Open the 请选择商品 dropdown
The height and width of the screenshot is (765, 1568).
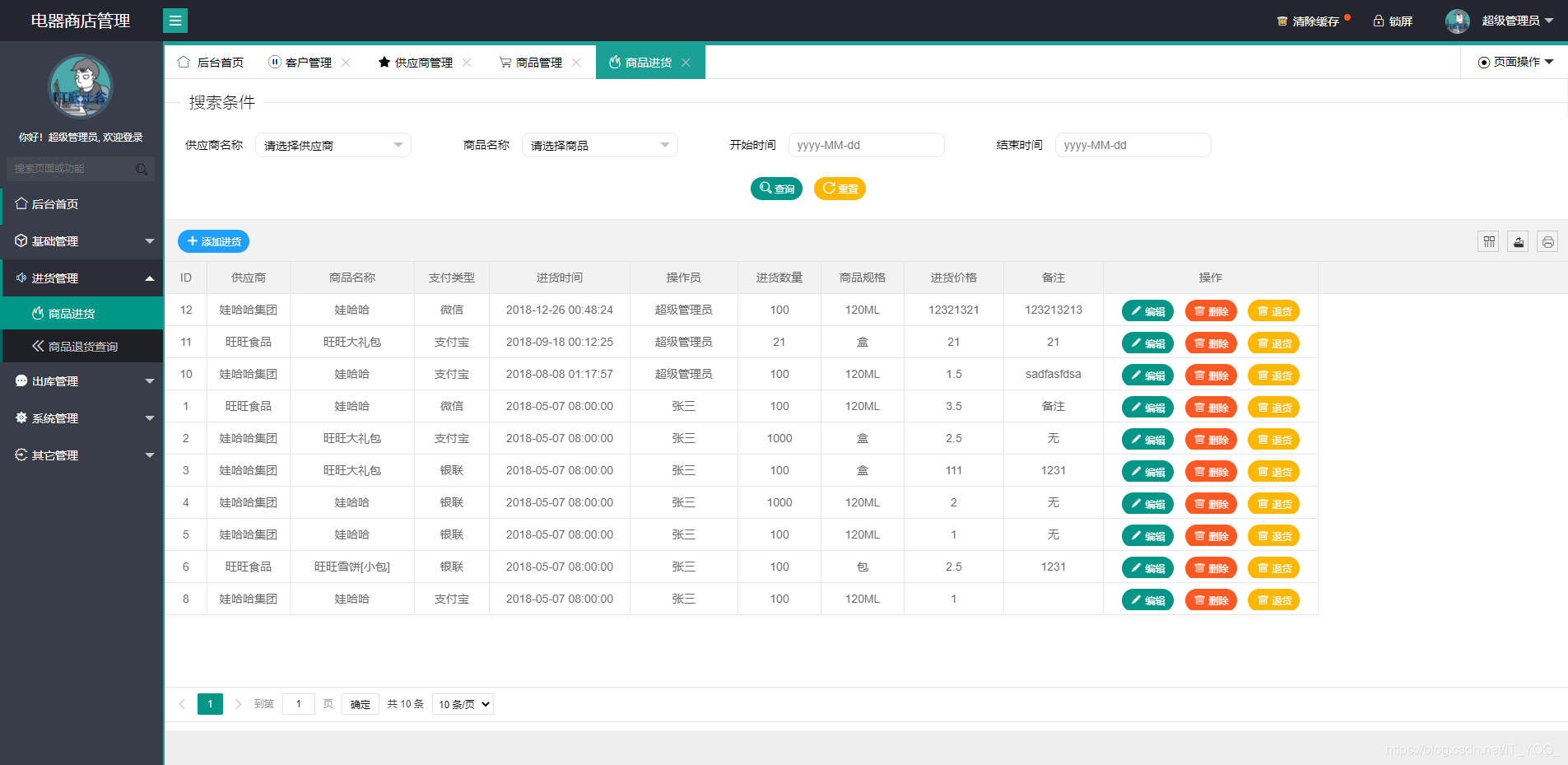599,144
